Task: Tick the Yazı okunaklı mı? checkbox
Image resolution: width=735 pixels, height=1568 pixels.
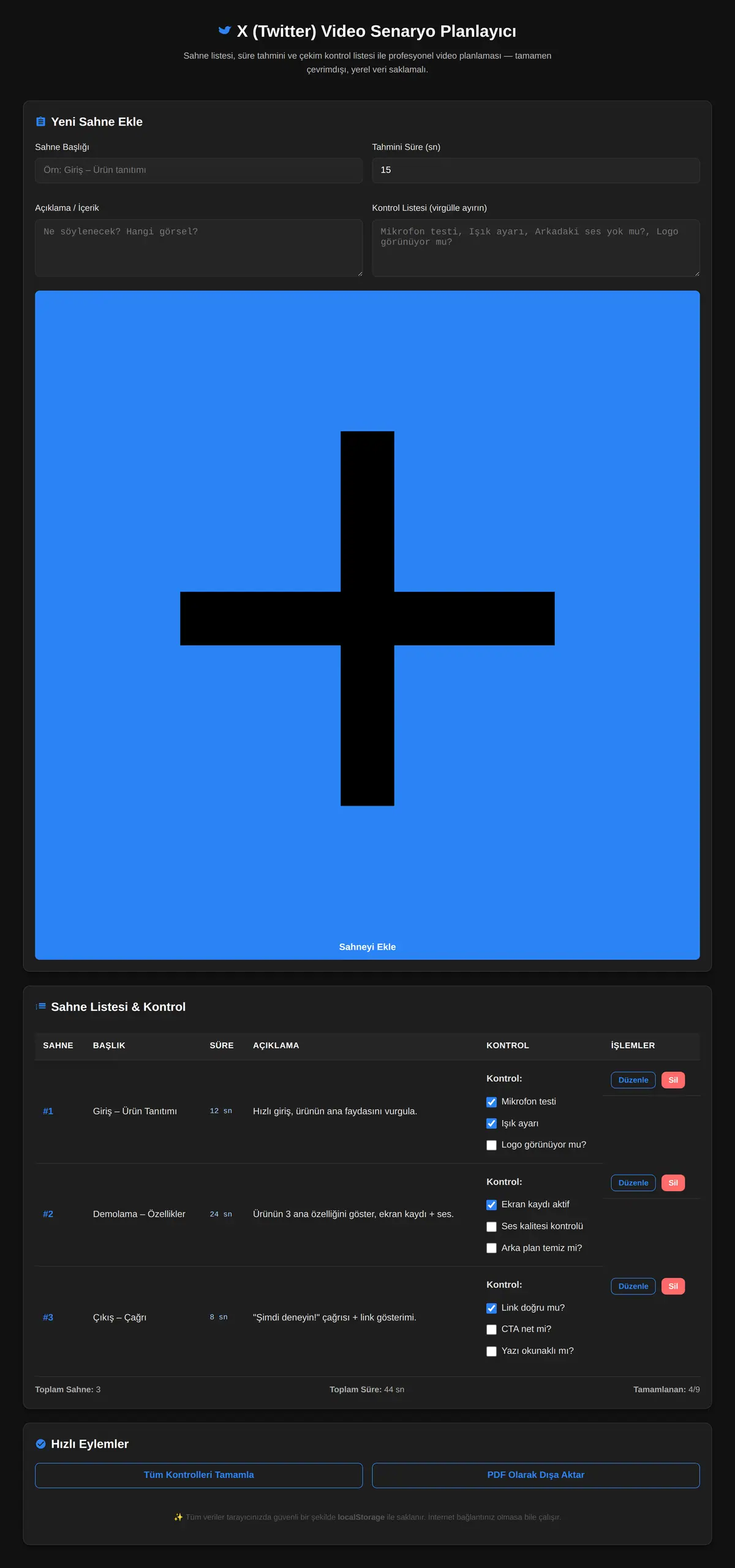Action: tap(491, 1351)
